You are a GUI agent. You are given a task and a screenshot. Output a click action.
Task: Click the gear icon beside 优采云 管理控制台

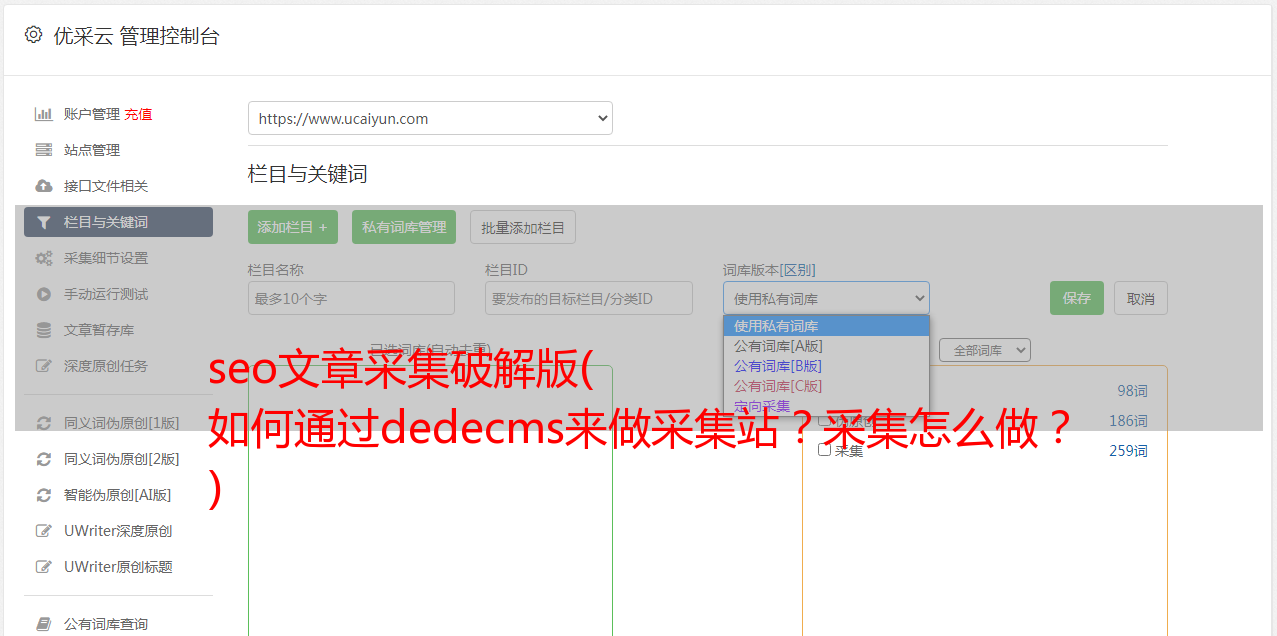pyautogui.click(x=33, y=35)
